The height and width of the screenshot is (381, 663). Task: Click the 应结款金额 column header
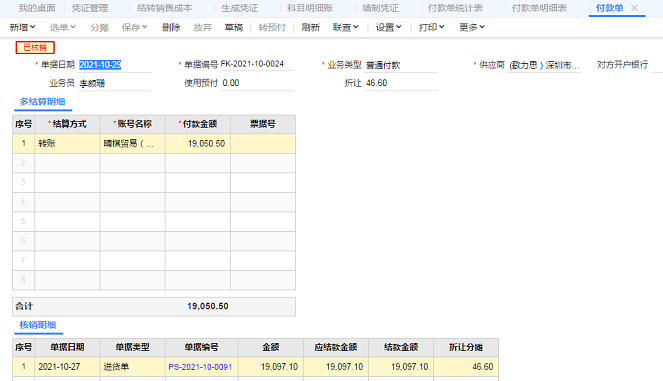(336, 348)
